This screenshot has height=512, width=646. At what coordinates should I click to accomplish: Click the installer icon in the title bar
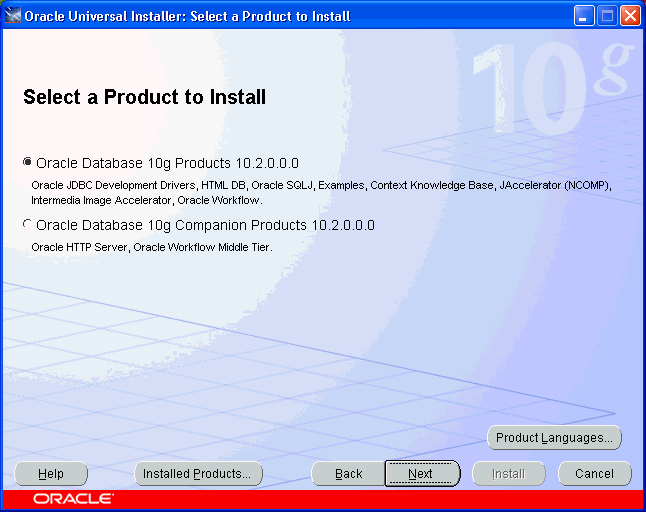(13, 15)
